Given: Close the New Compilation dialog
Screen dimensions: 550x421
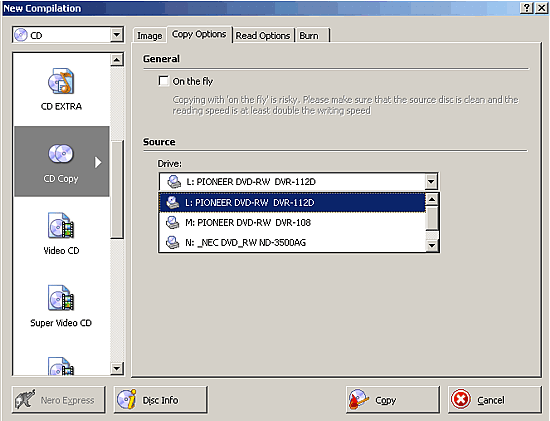Looking at the screenshot, I should (x=541, y=8).
